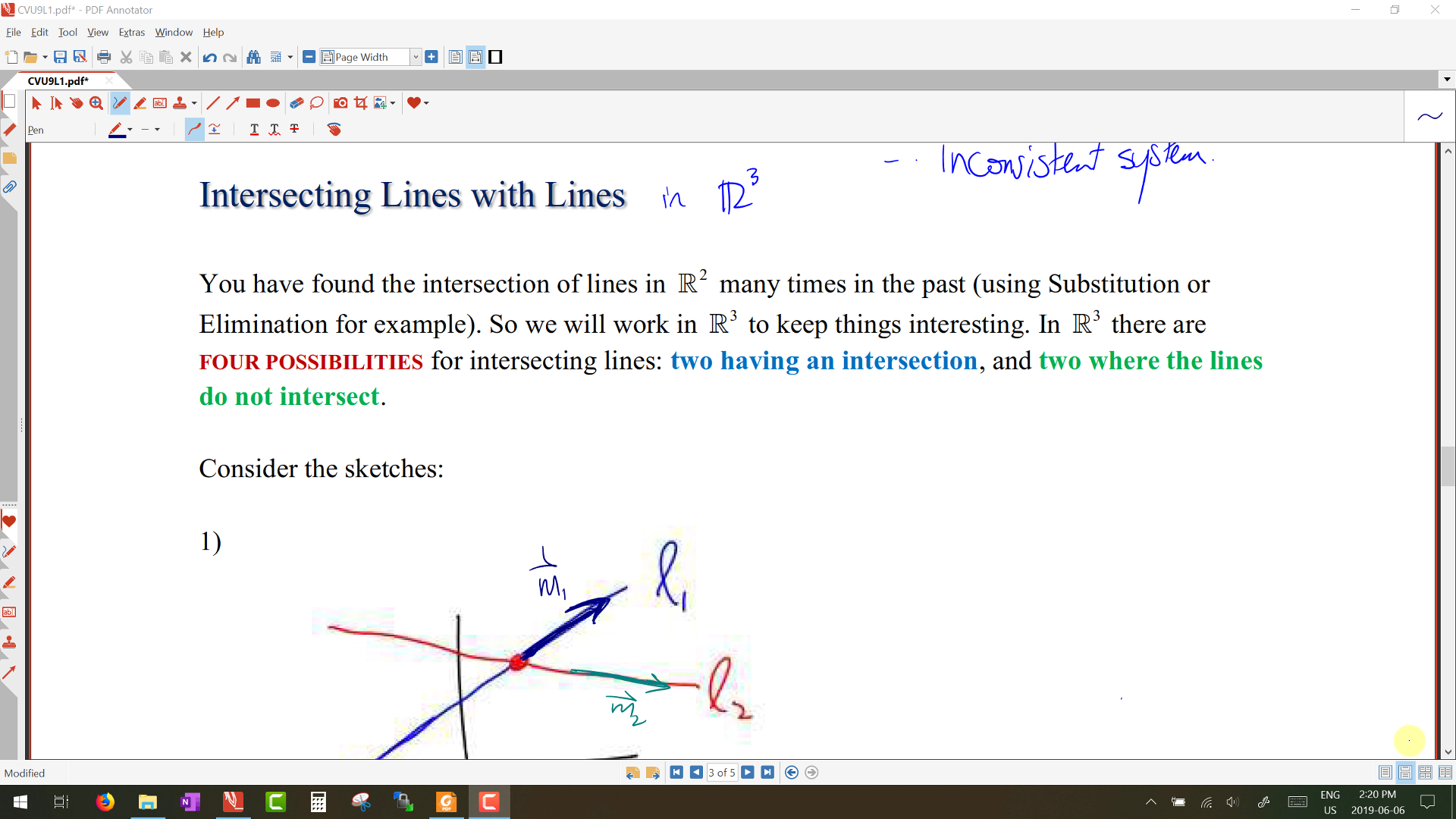Expand the pen color dropdown arrow
This screenshot has height=819, width=1456.
pyautogui.click(x=130, y=130)
